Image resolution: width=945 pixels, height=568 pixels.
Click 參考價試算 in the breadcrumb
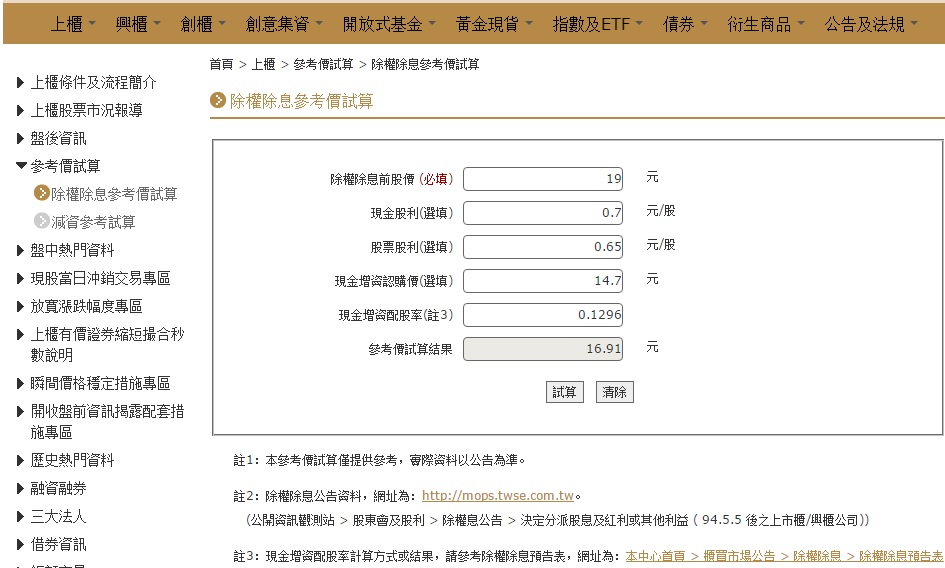pyautogui.click(x=324, y=65)
